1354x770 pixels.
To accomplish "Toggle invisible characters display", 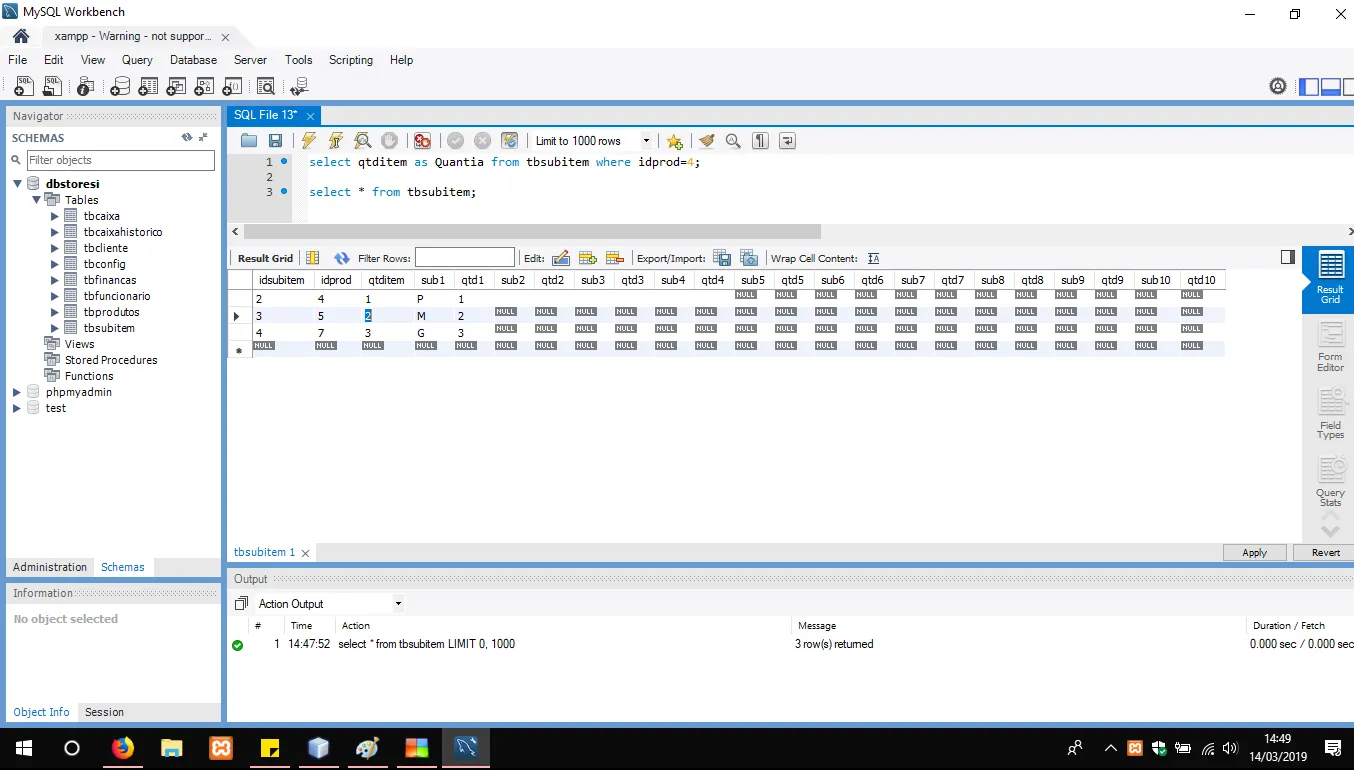I will point(760,141).
